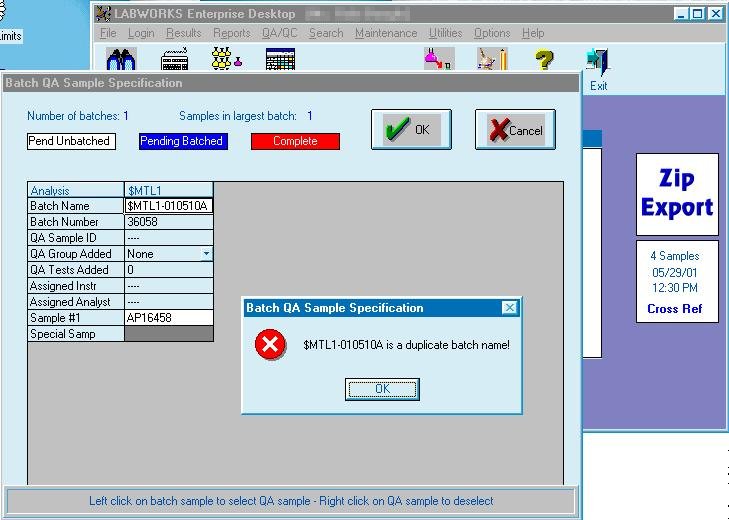The width and height of the screenshot is (729, 520).
Task: Click the Zip Export button
Action: click(677, 194)
